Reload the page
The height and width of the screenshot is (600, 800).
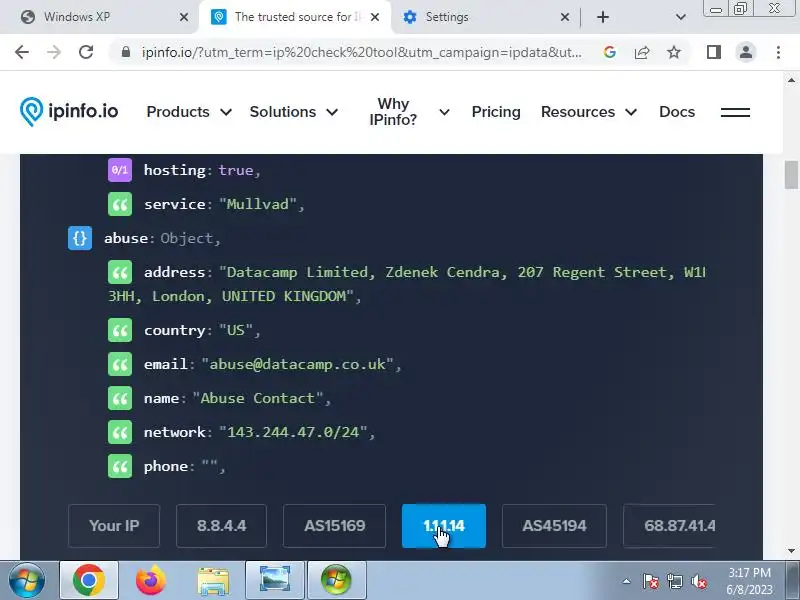point(86,52)
